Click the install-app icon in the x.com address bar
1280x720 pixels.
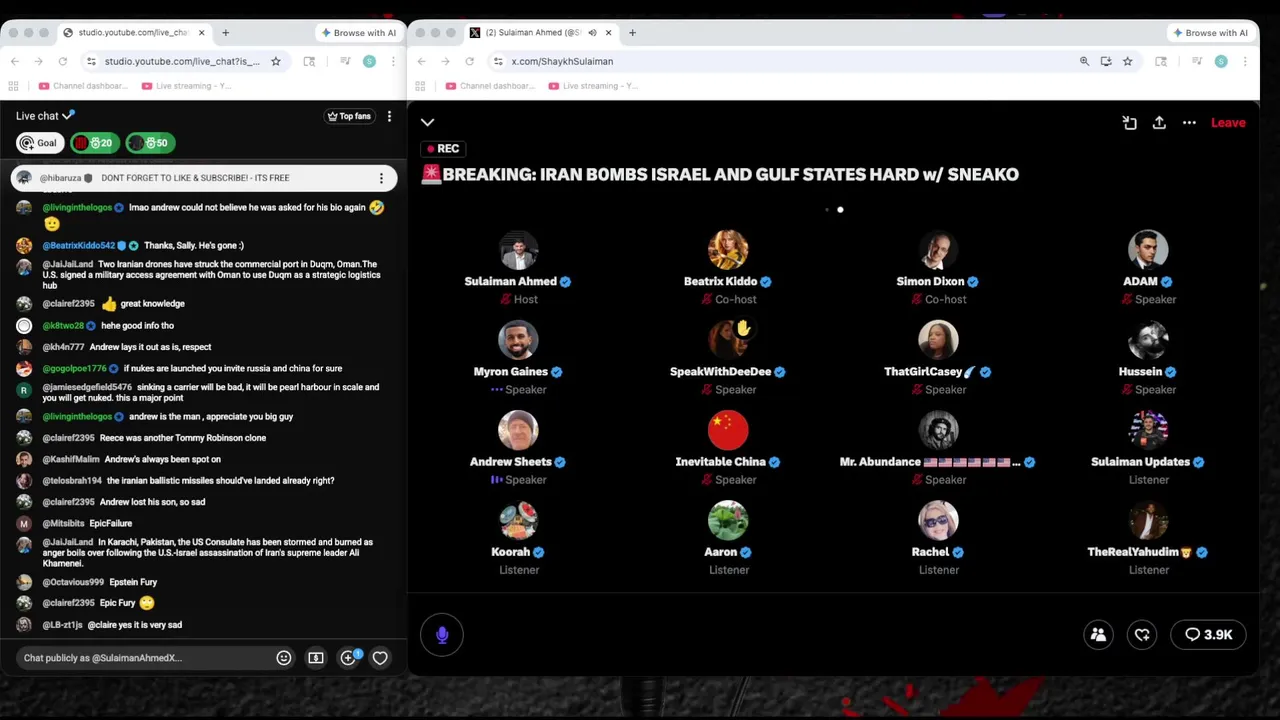[x=1106, y=61]
